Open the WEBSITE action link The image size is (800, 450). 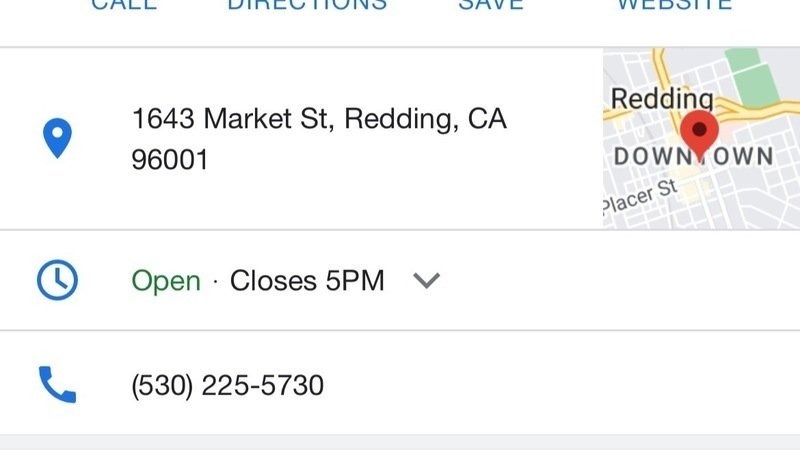pos(673,6)
